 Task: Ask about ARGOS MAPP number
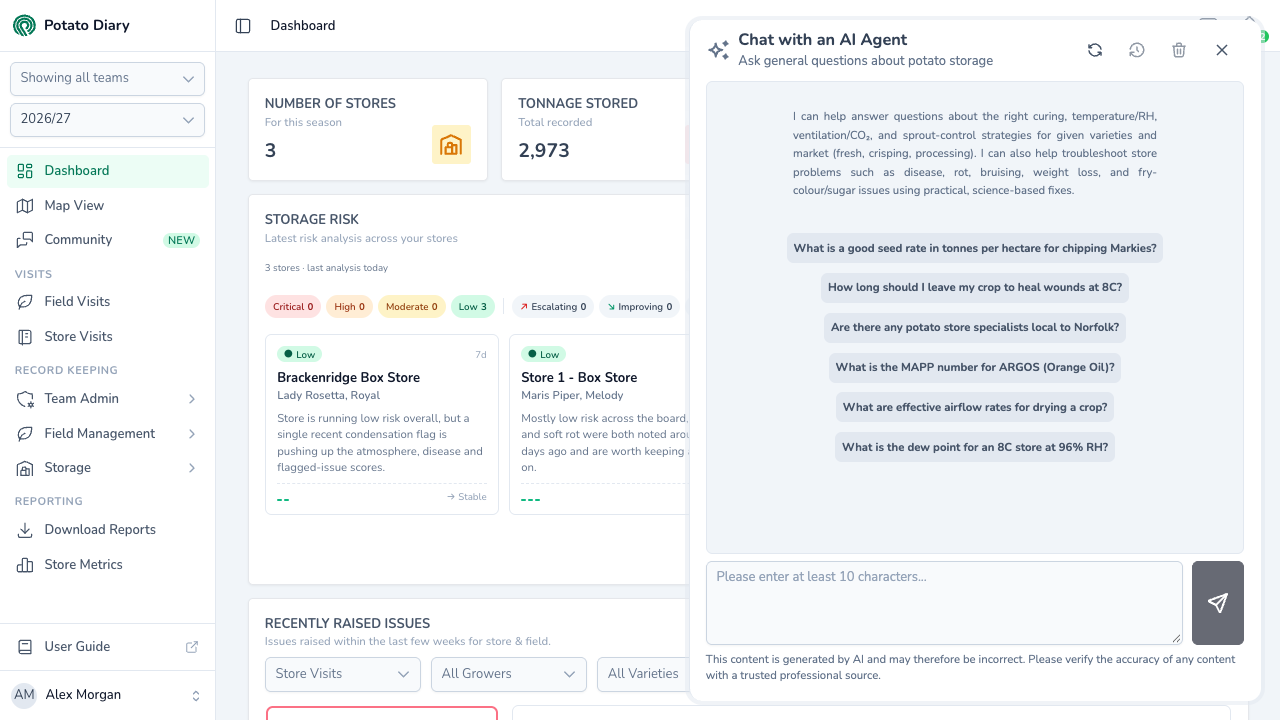[975, 368]
